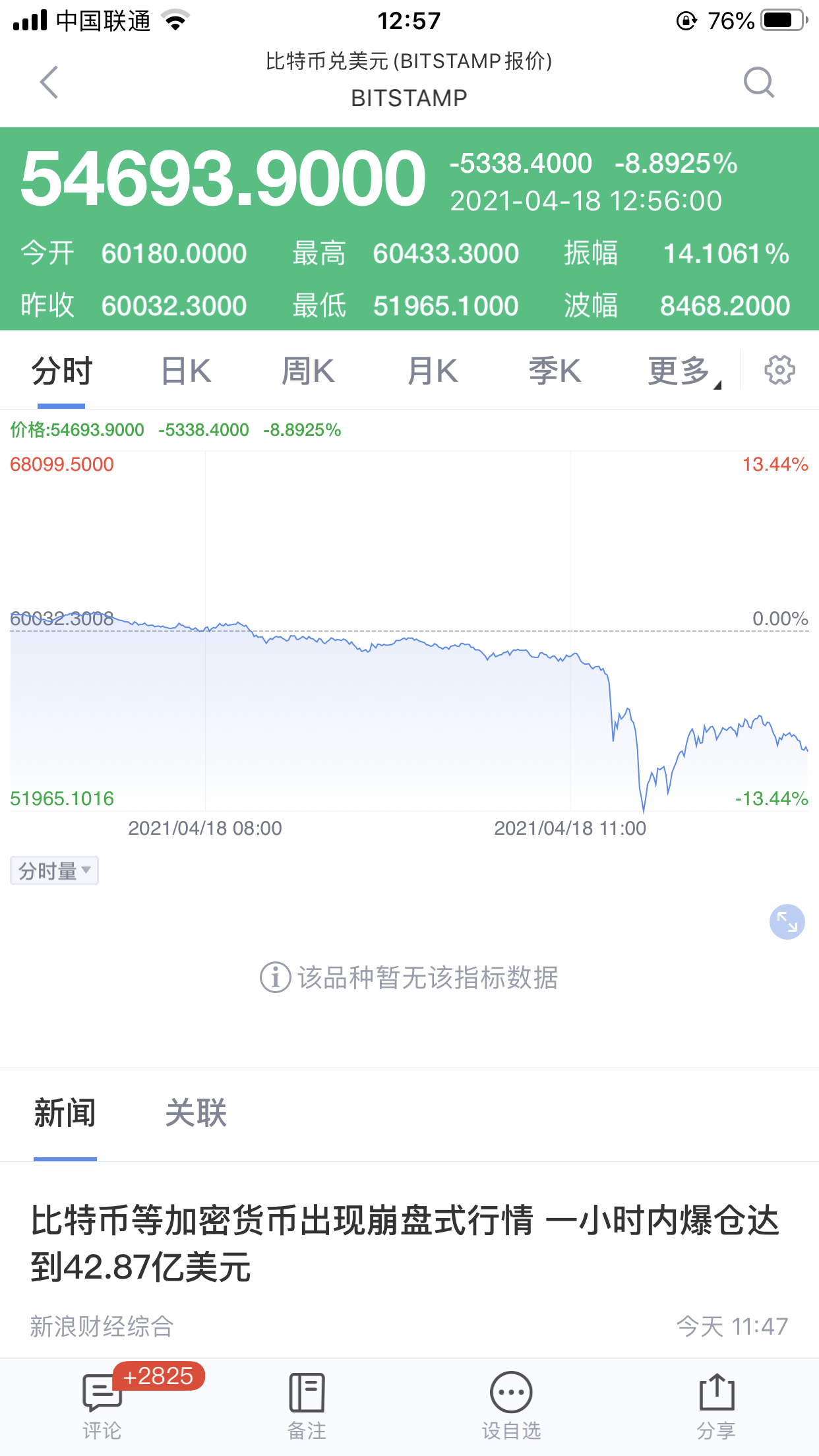Expand the 分时量 indicator dropdown
The image size is (819, 1456).
pyautogui.click(x=54, y=870)
